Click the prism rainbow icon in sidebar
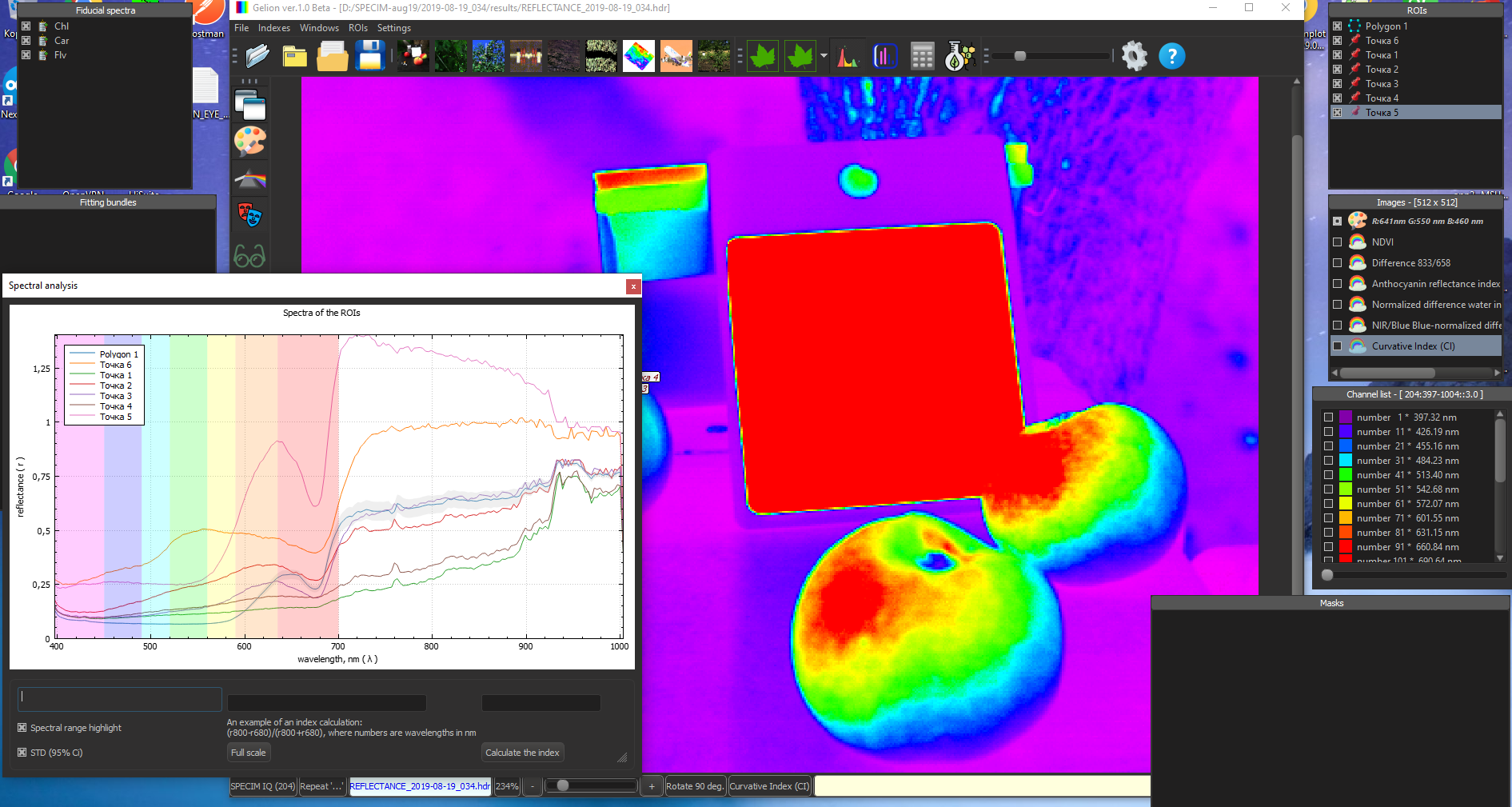 tap(249, 178)
